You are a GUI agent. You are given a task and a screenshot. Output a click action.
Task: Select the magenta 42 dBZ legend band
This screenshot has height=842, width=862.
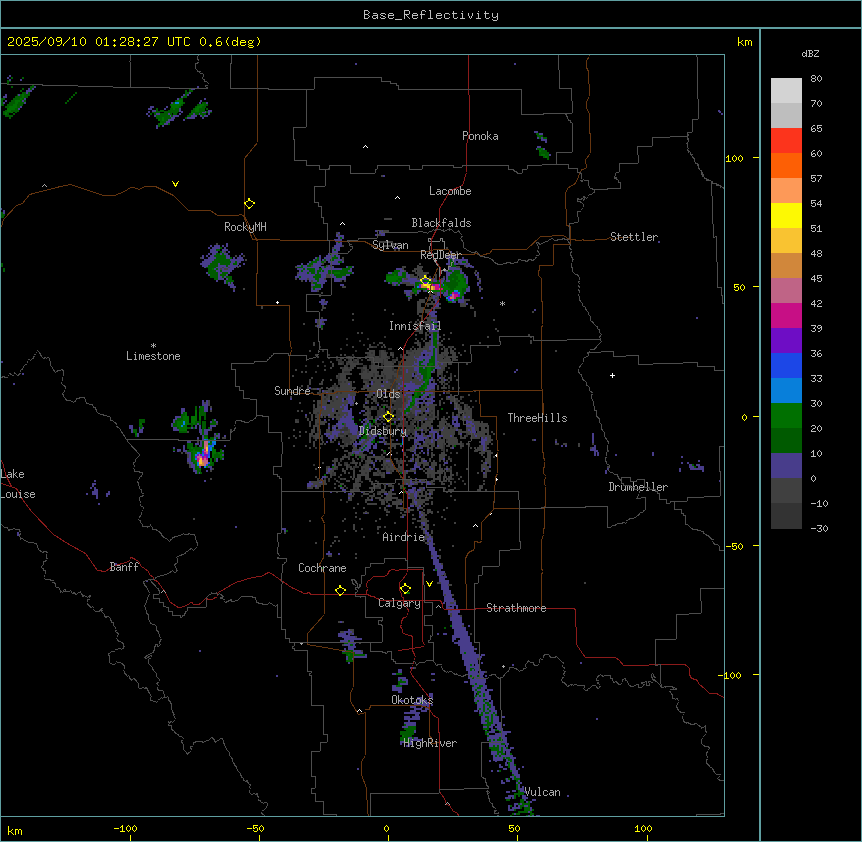(786, 315)
